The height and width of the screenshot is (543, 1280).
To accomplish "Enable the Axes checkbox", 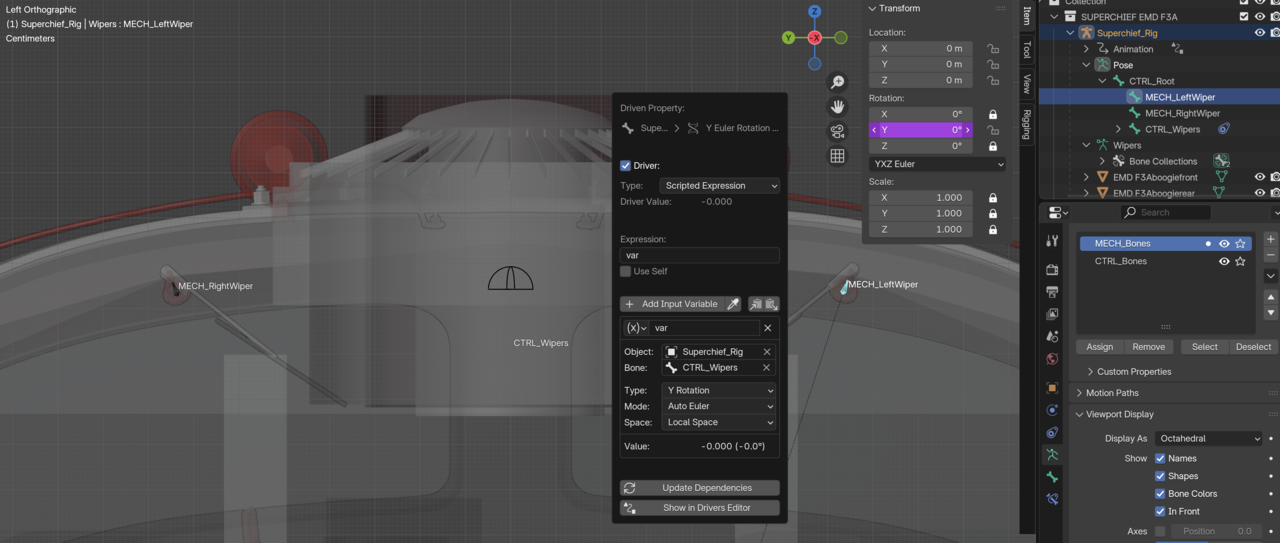I will coord(1160,532).
